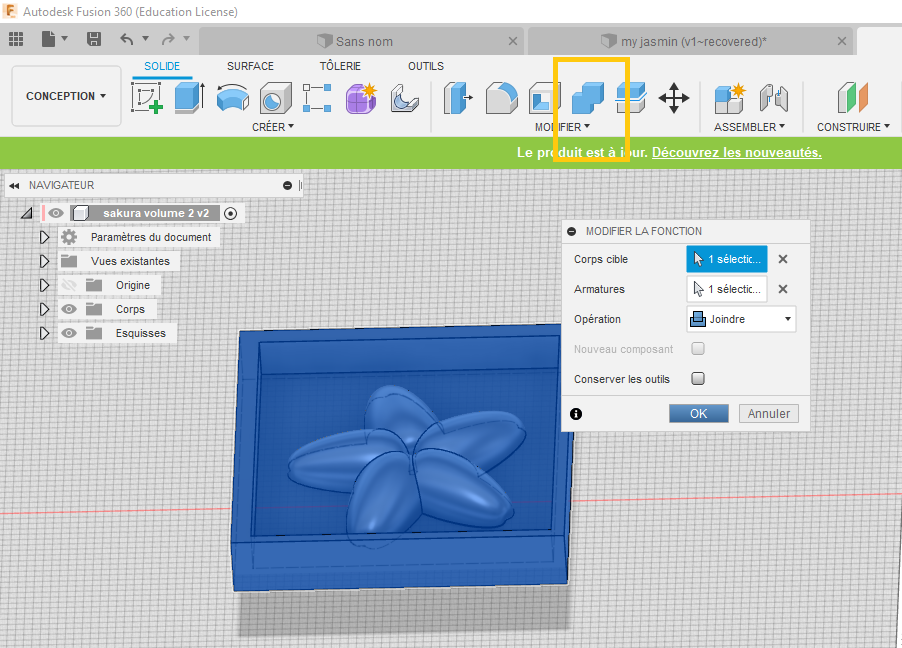Screen dimensions: 902x648
Task: Select the Hole tool
Action: [x=275, y=97]
